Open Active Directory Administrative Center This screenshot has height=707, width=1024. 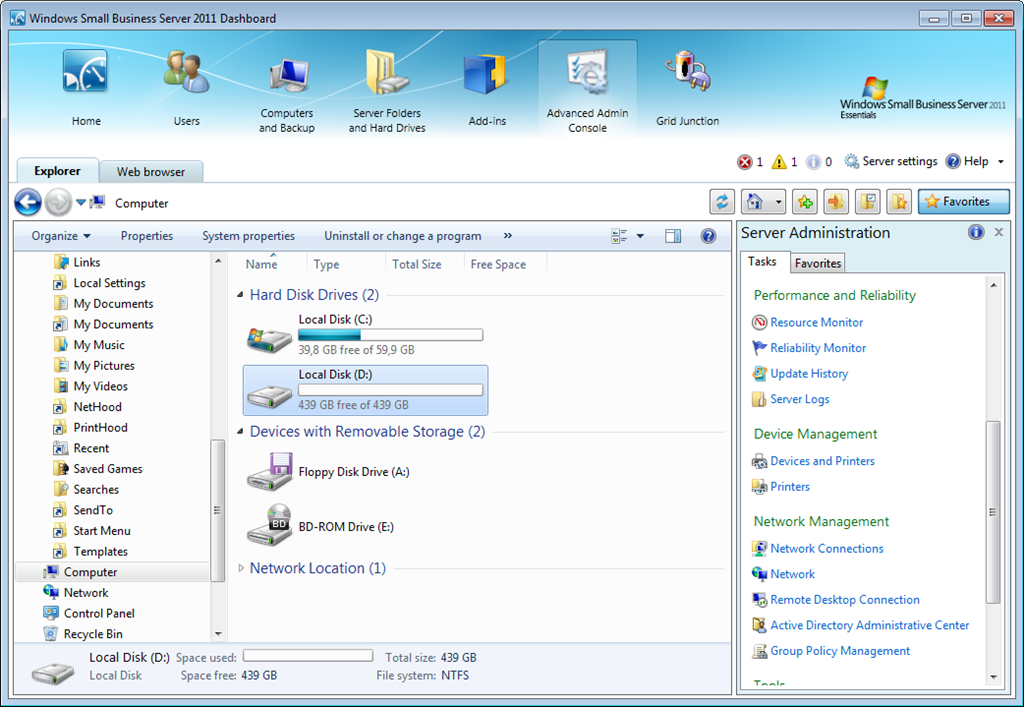pyautogui.click(x=869, y=625)
